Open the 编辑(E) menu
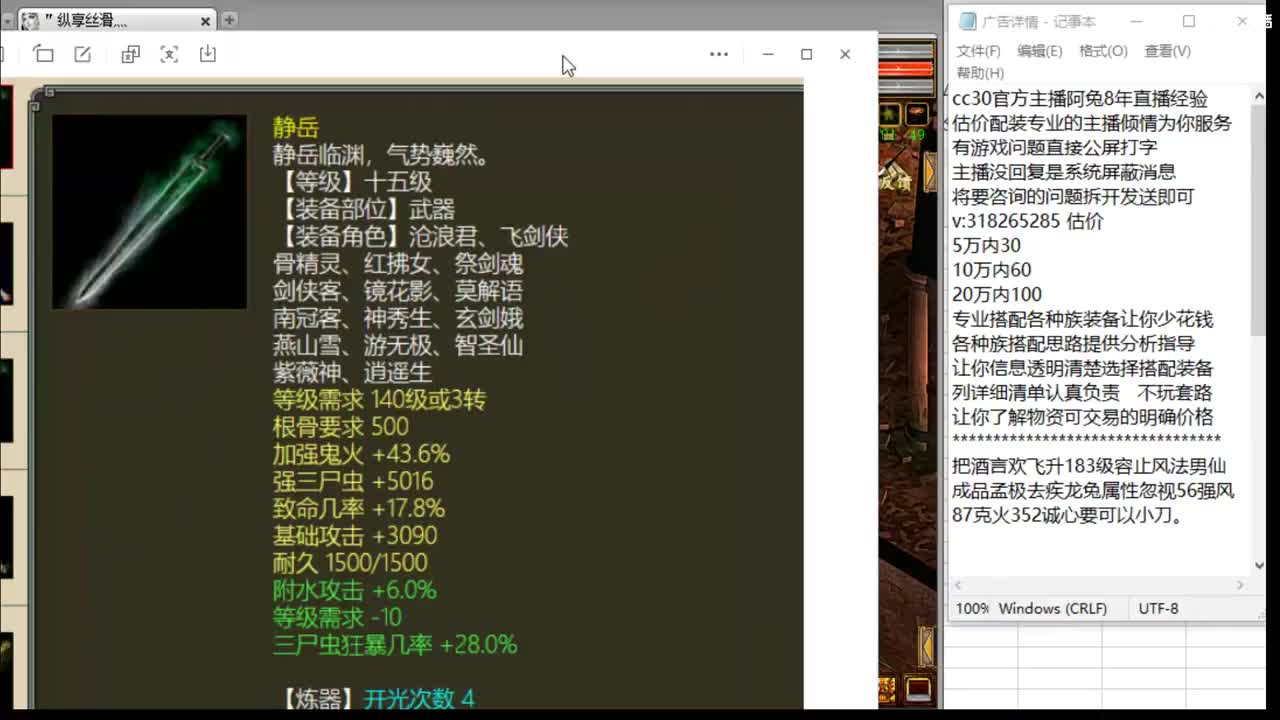The image size is (1280, 720). (x=1041, y=51)
